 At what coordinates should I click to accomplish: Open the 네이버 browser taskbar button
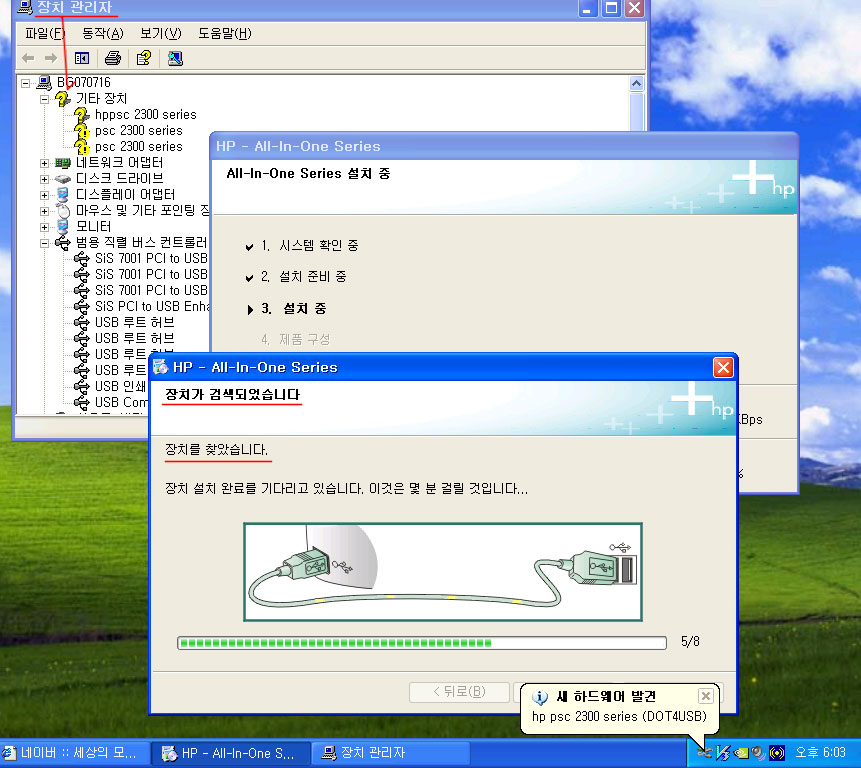[x=75, y=753]
